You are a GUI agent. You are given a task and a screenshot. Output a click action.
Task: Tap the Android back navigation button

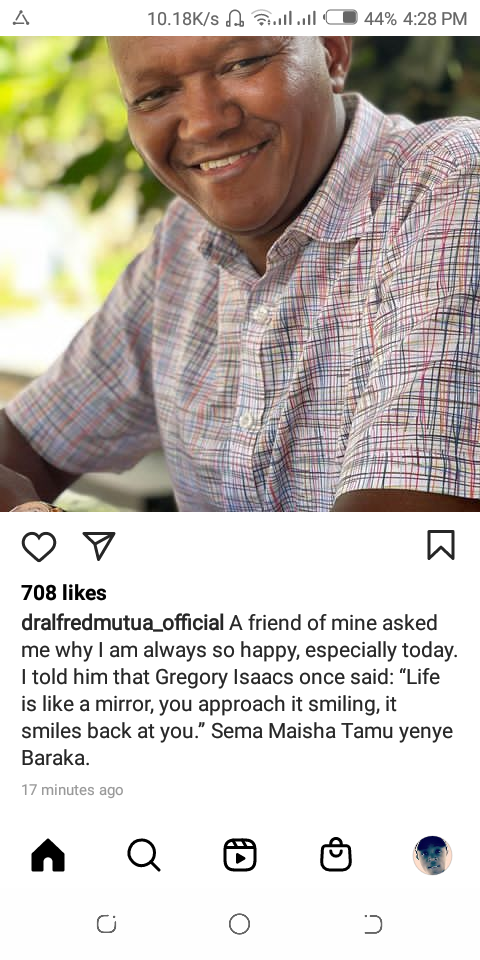click(x=373, y=924)
